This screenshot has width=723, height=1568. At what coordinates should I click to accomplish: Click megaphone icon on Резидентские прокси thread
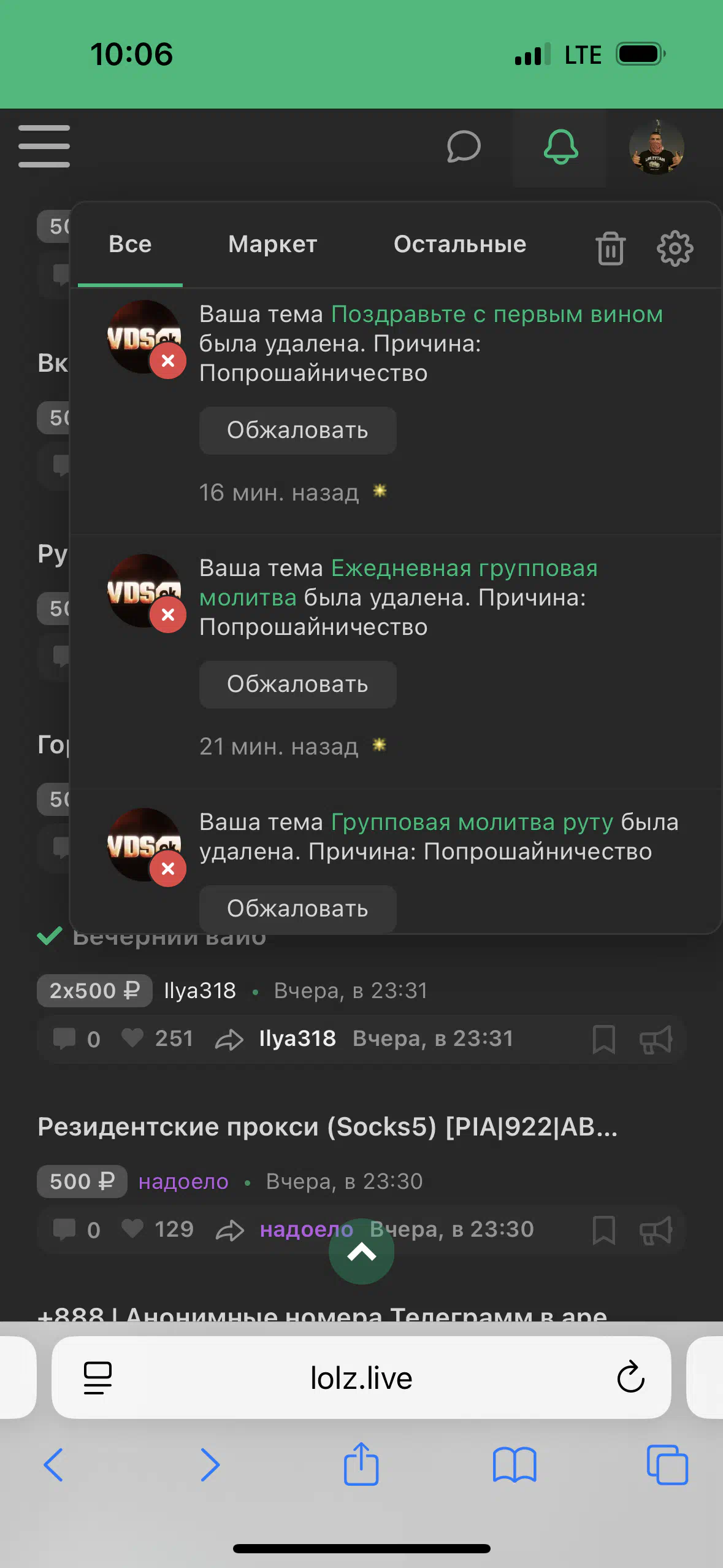point(656,1230)
